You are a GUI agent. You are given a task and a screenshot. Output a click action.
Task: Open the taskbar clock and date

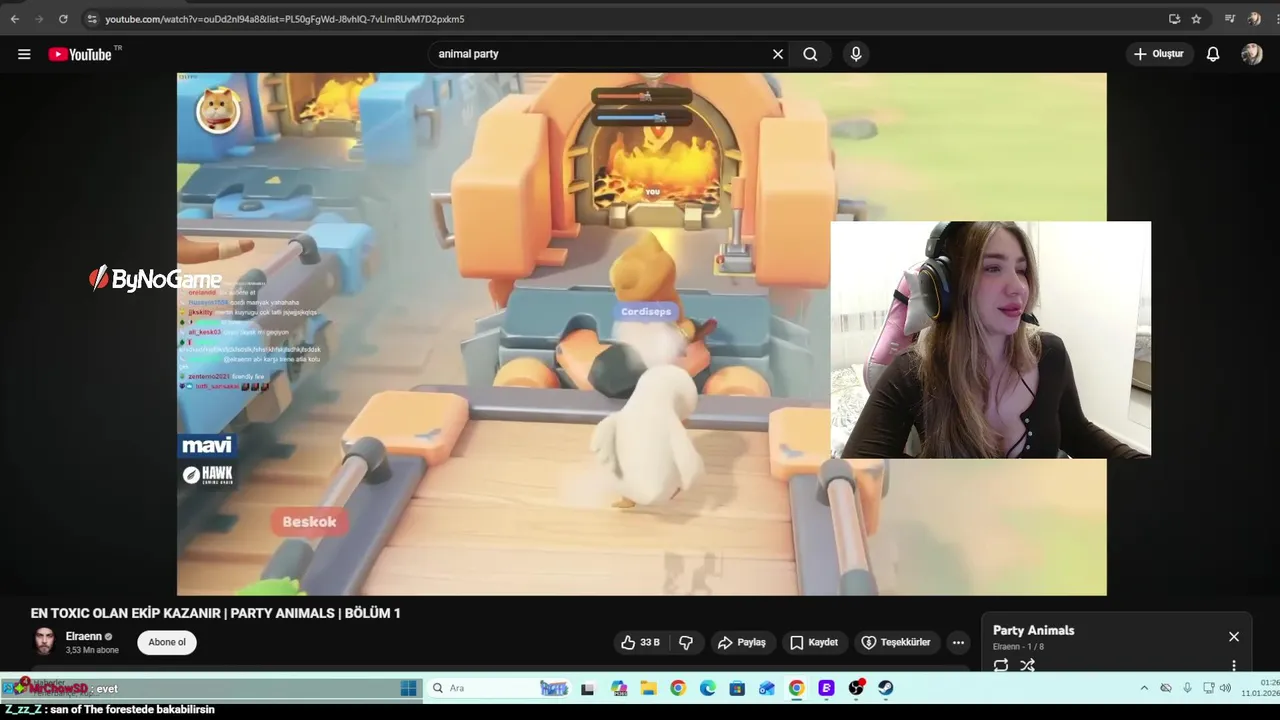(x=1260, y=688)
